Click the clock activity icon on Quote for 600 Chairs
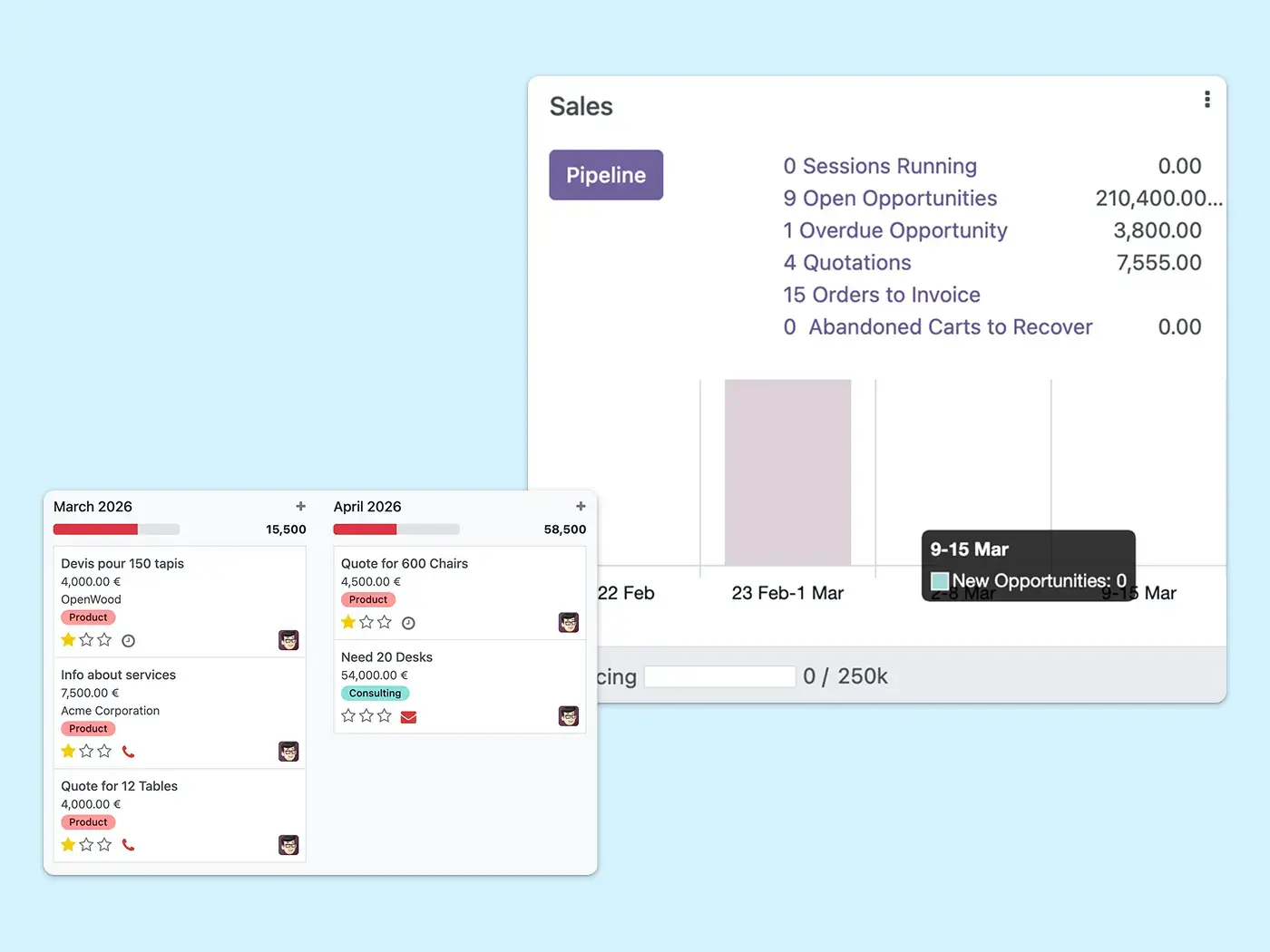Image resolution: width=1270 pixels, height=952 pixels. click(408, 623)
